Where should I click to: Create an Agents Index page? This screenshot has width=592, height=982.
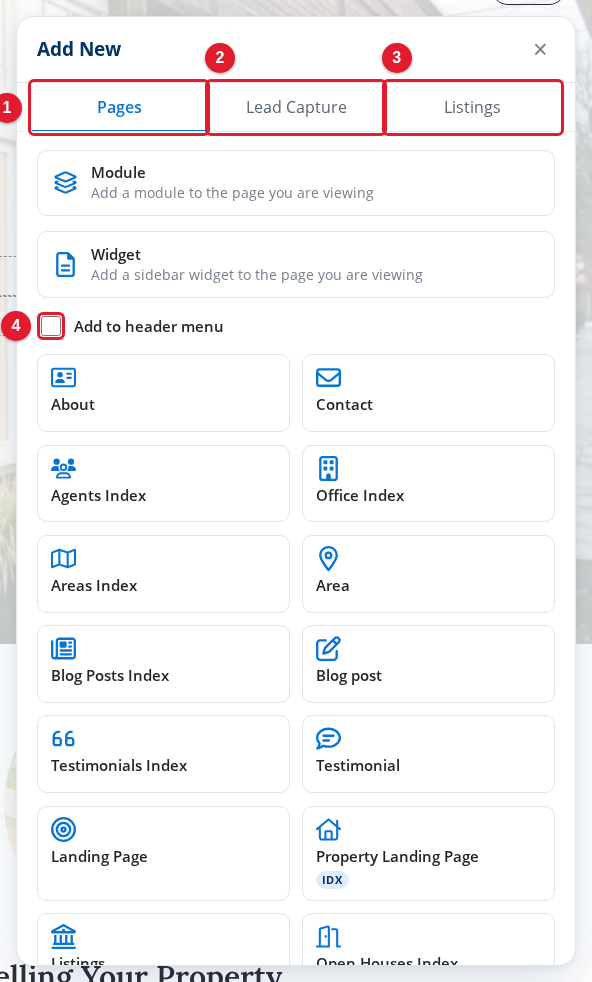tap(164, 483)
